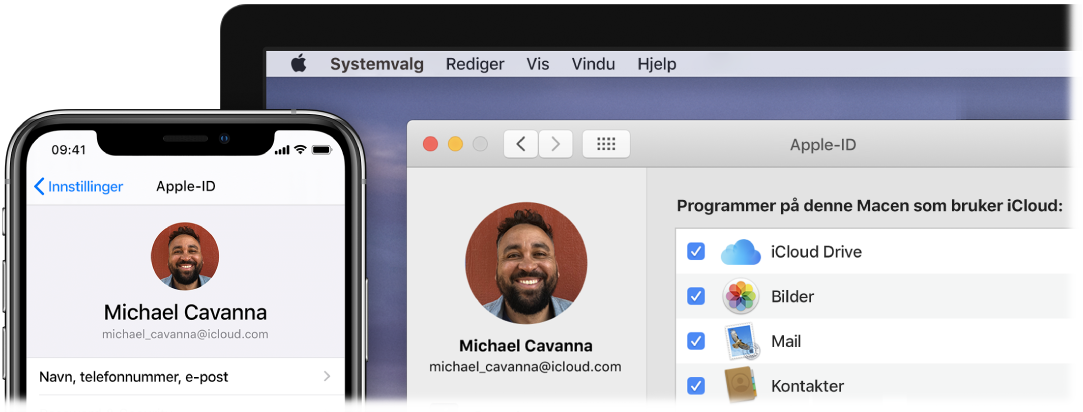Click the Mac profile photo of Michael Cavanna

coord(526,263)
